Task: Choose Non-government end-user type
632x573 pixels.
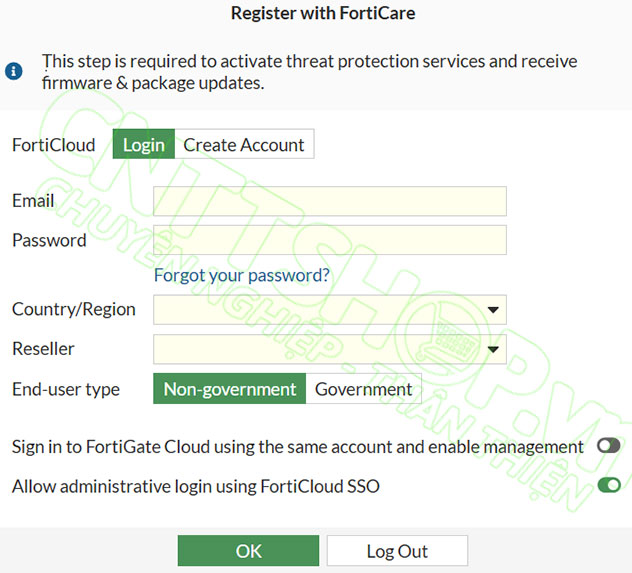Action: coord(230,389)
